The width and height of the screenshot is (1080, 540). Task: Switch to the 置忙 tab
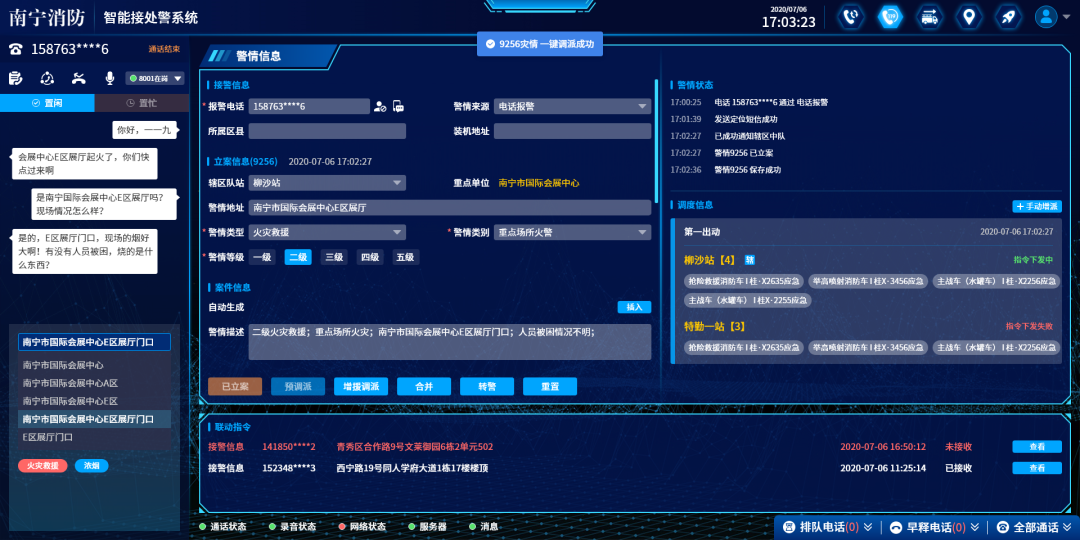[142, 103]
